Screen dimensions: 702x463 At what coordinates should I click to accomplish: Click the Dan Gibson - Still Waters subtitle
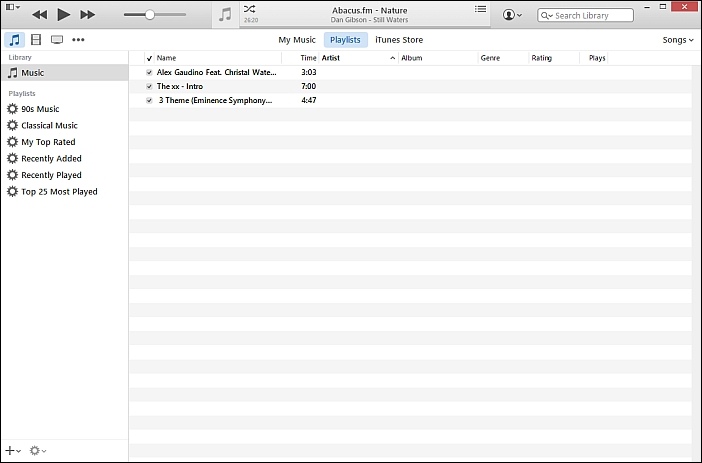click(369, 20)
